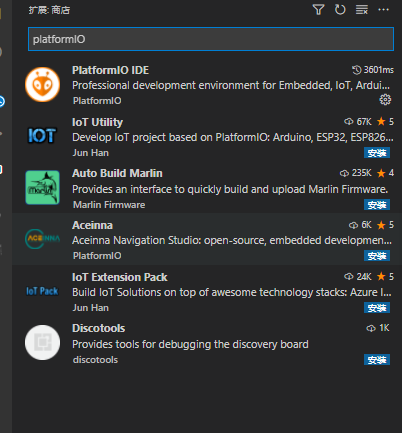Install the IoT Extension Pack
Screen dimensions: 402x433
tap(377, 308)
